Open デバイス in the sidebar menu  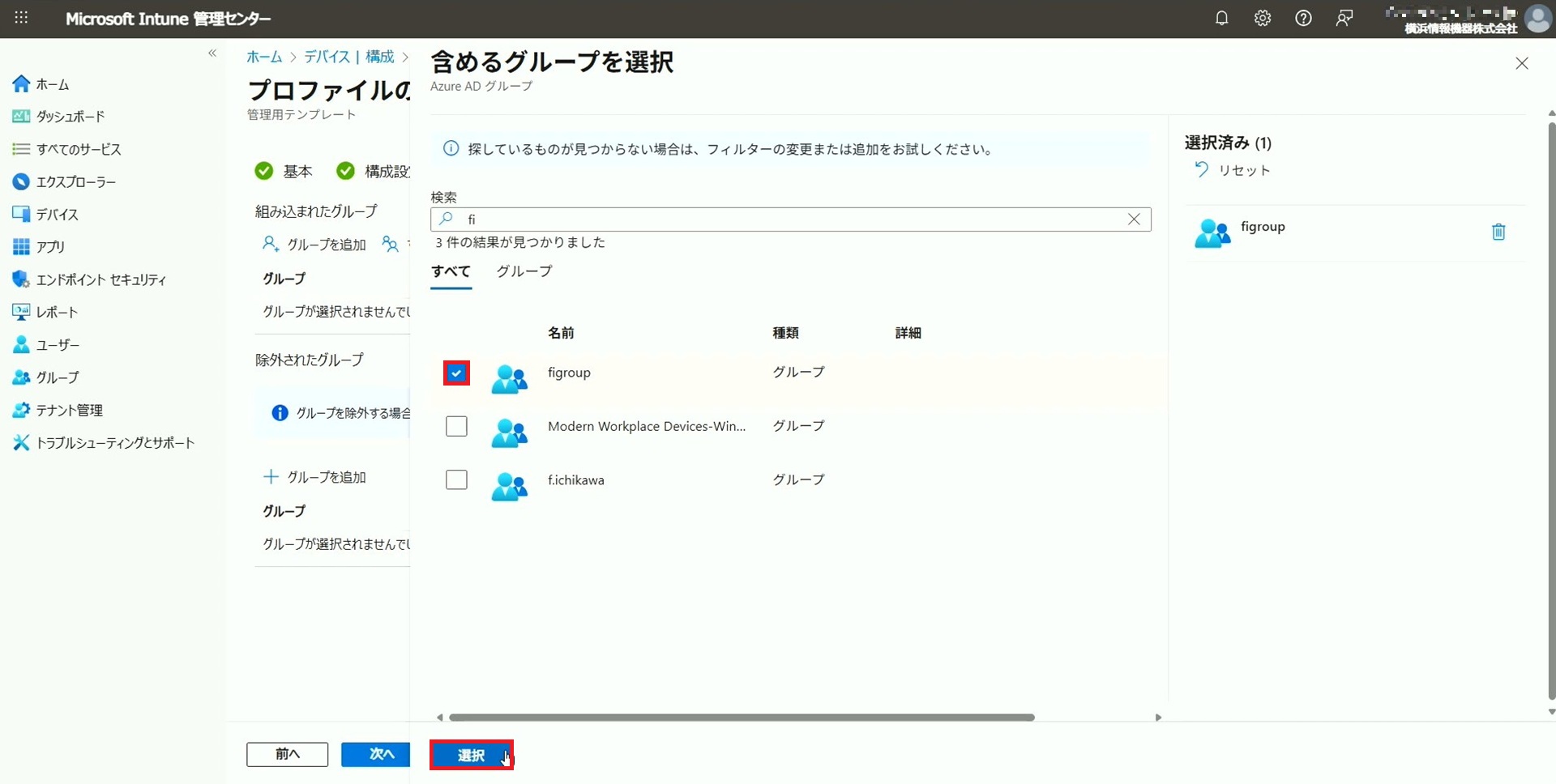[x=57, y=215]
